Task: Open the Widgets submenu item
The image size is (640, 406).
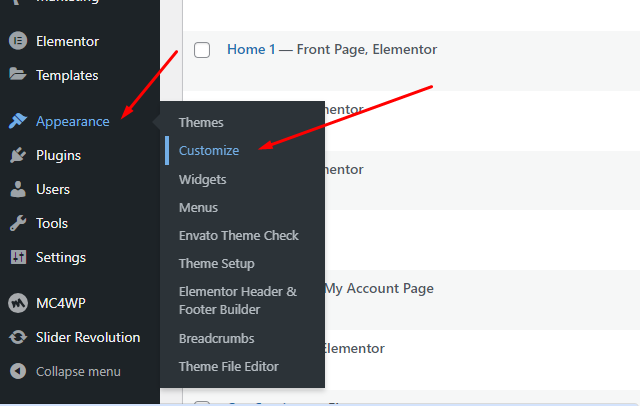Action: pos(202,179)
